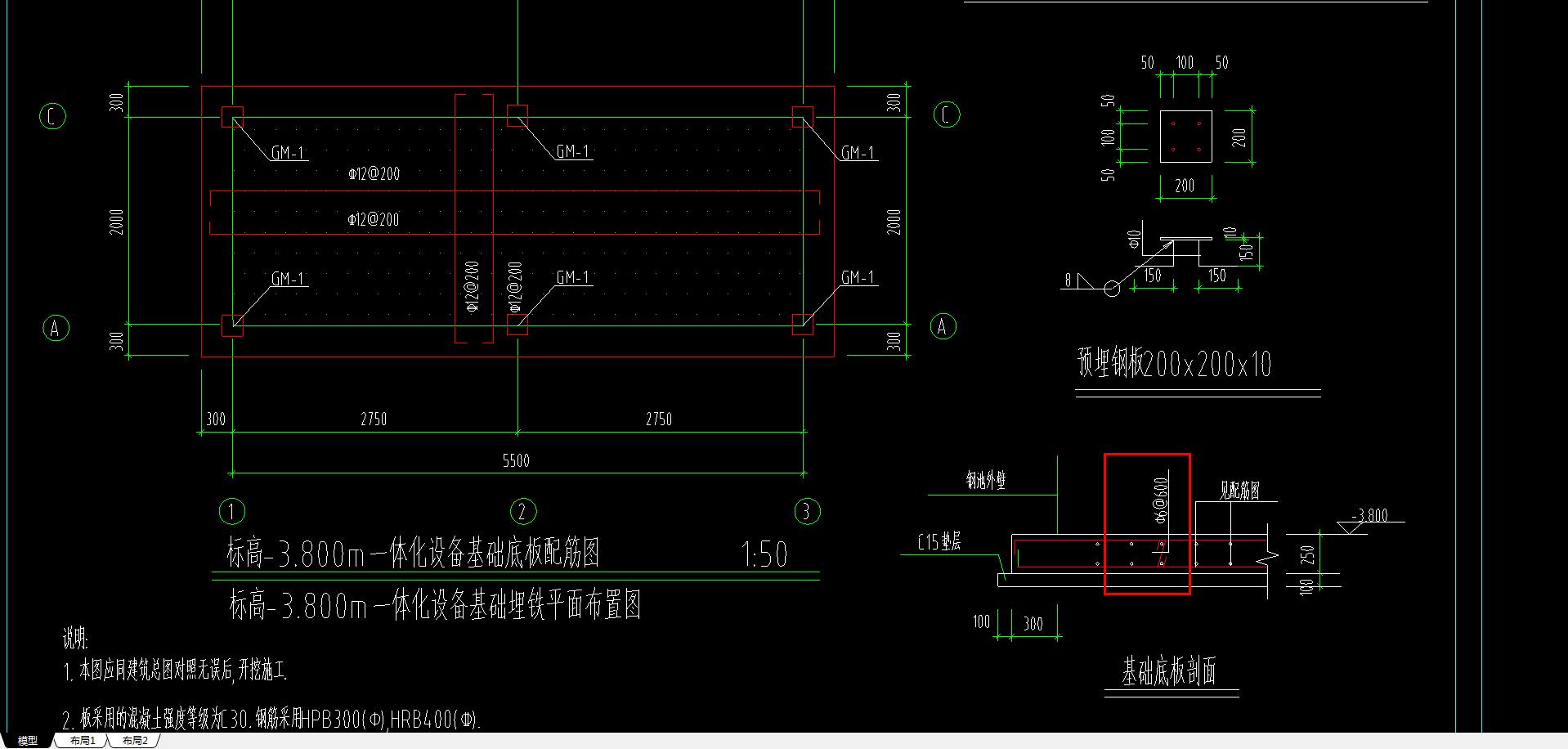Viewport: 1568px width, 749px height.
Task: Select the title 标高-3.800m一体化设备基础底板配筋图
Action: coord(414,554)
